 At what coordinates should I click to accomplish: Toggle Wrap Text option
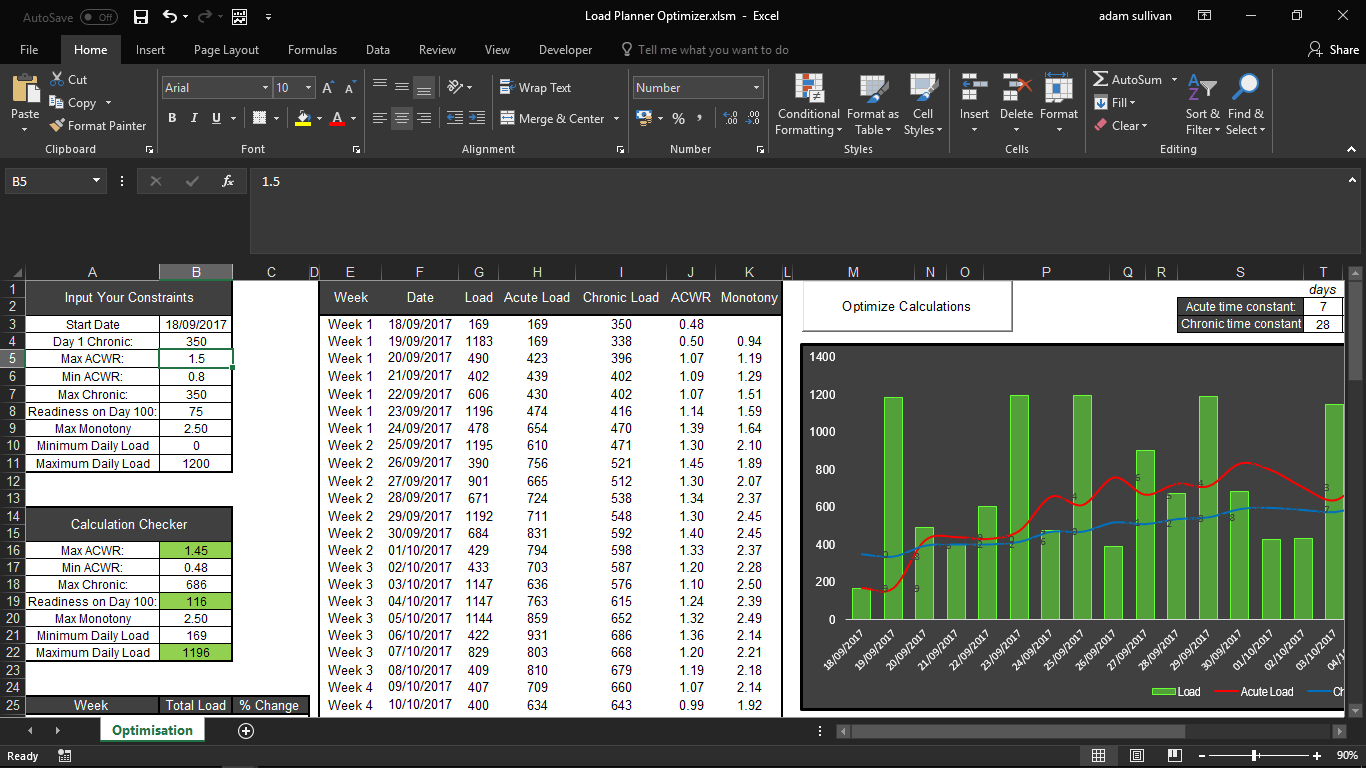point(535,88)
